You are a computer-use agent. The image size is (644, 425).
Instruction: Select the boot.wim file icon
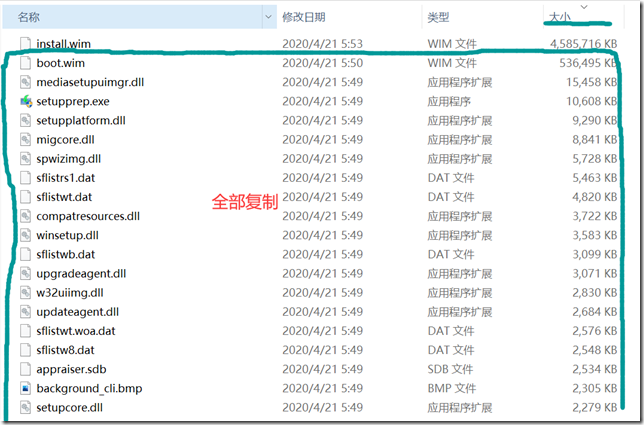point(26,64)
